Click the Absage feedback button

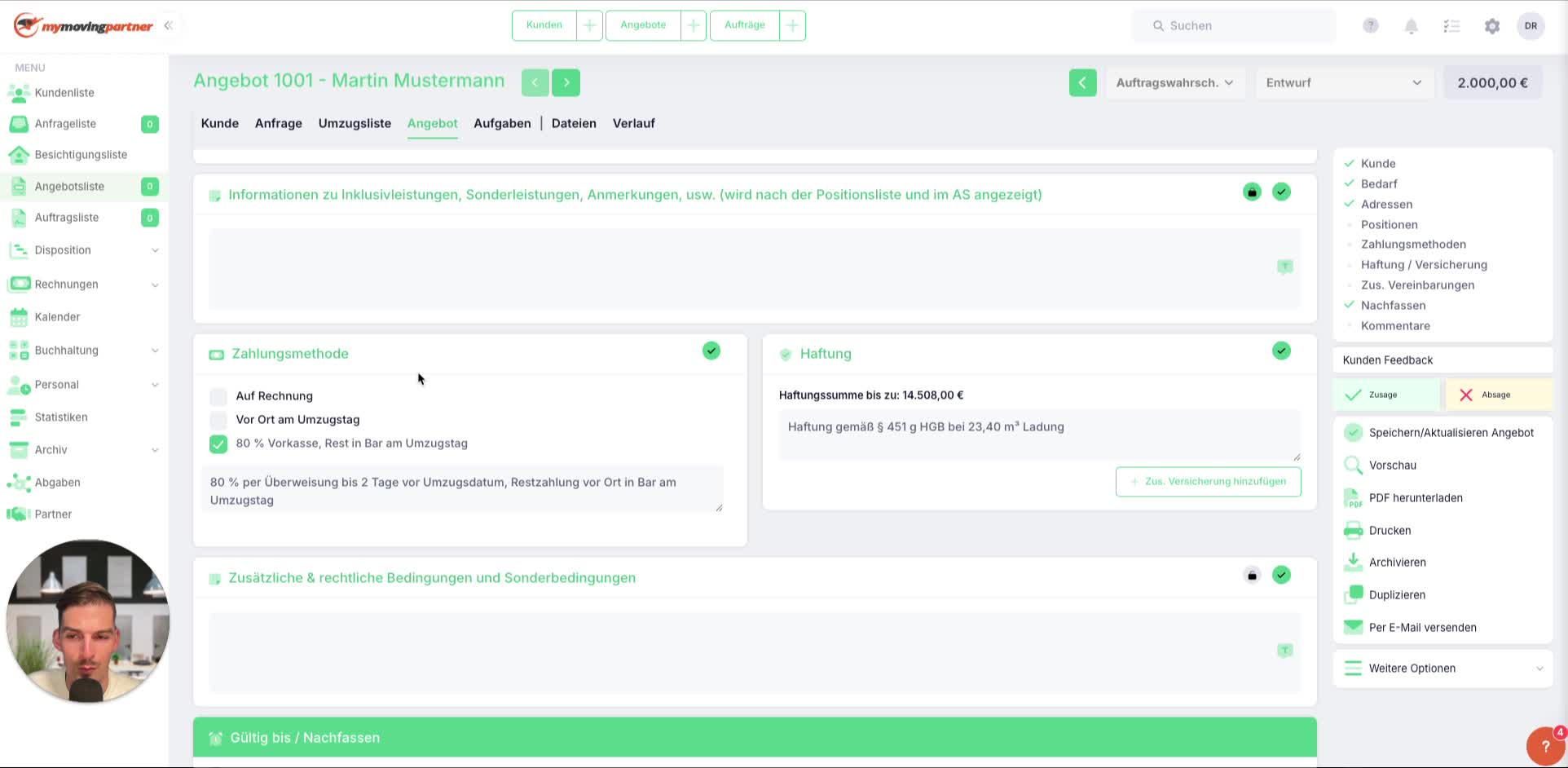pos(1499,395)
